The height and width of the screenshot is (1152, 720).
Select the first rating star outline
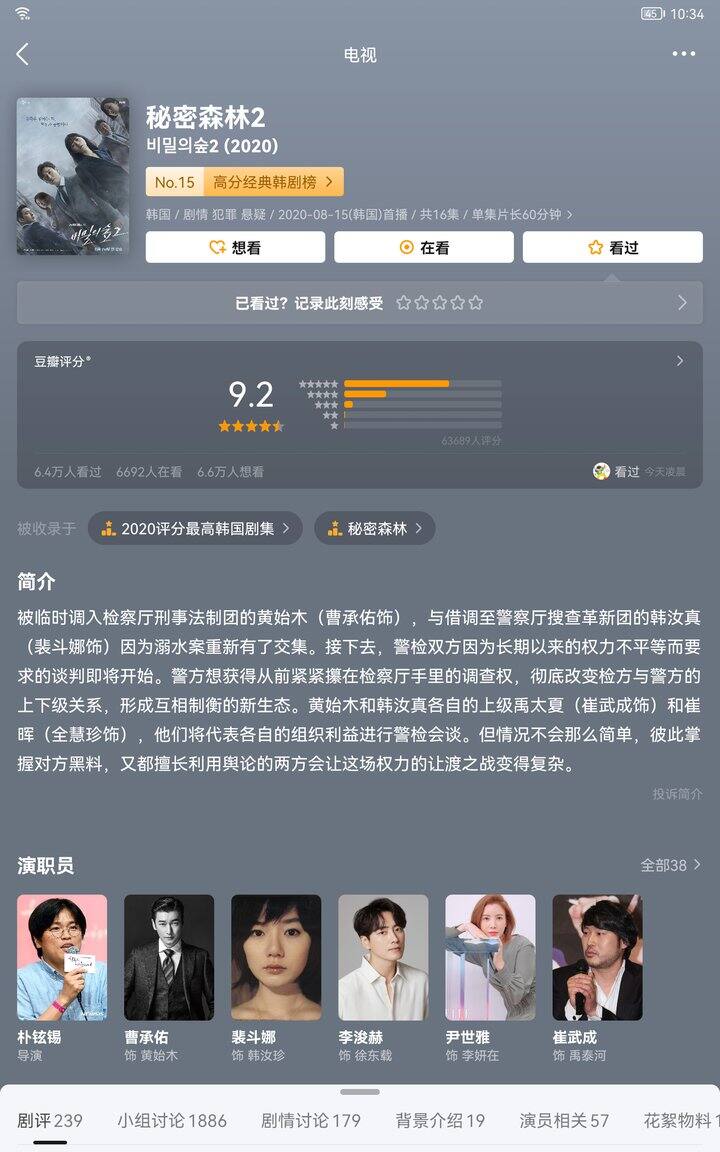click(403, 303)
